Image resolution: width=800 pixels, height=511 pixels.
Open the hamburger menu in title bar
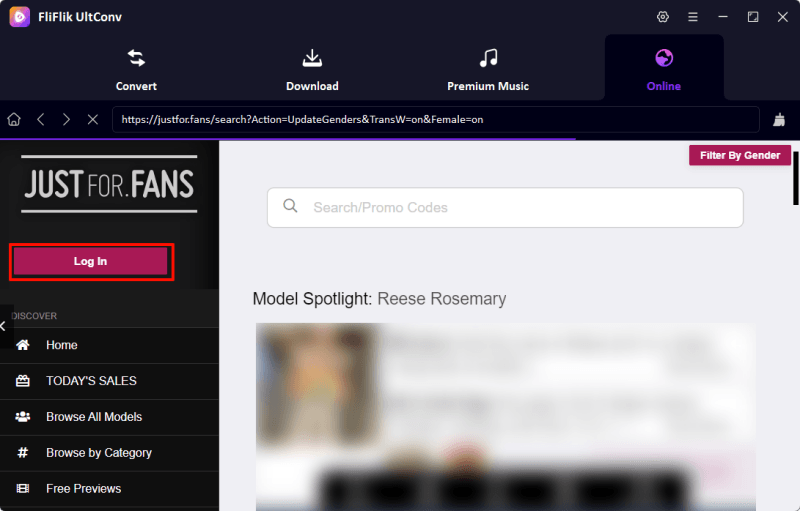tap(693, 17)
